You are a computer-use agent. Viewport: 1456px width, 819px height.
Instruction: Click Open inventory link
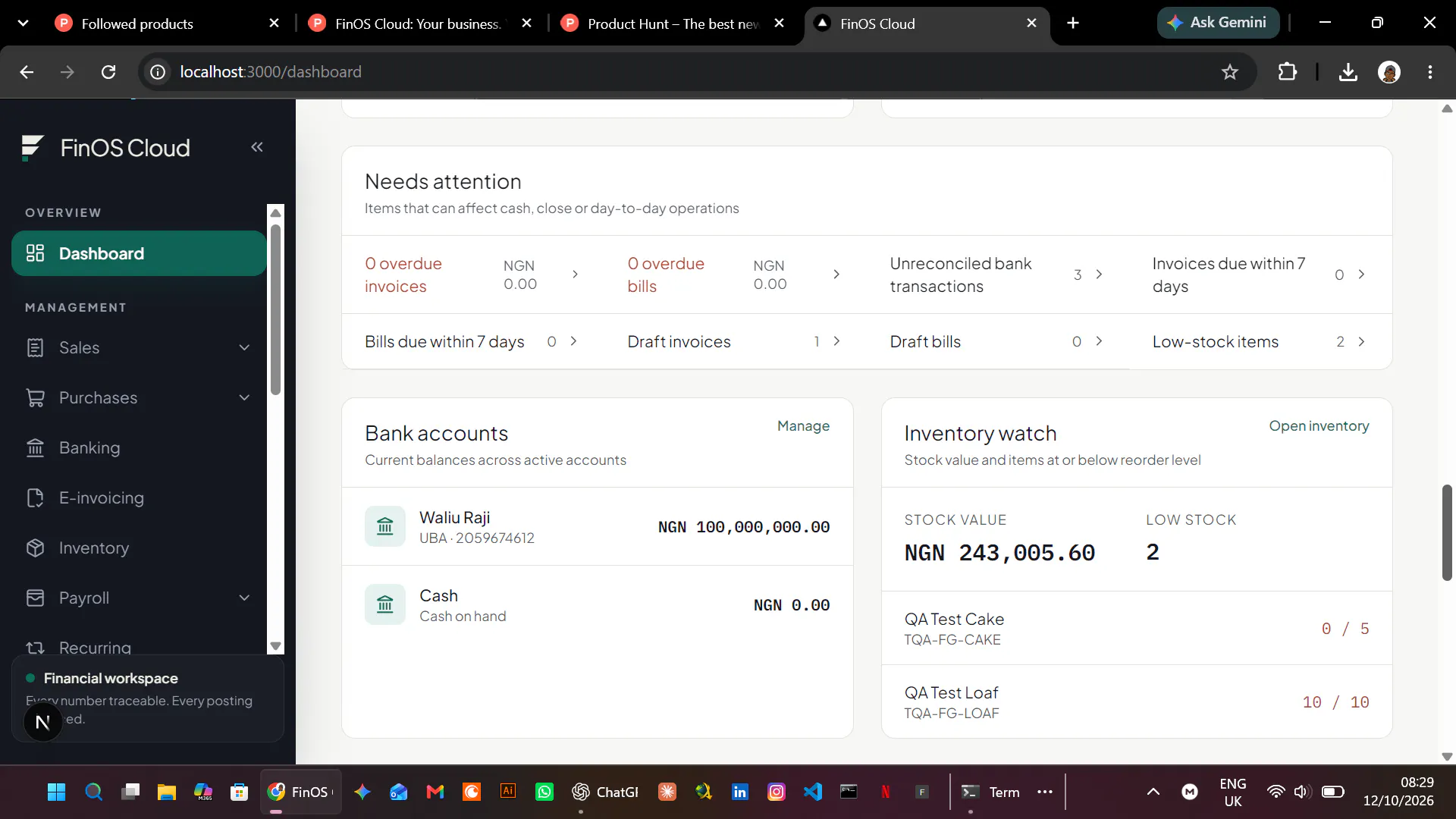point(1319,426)
